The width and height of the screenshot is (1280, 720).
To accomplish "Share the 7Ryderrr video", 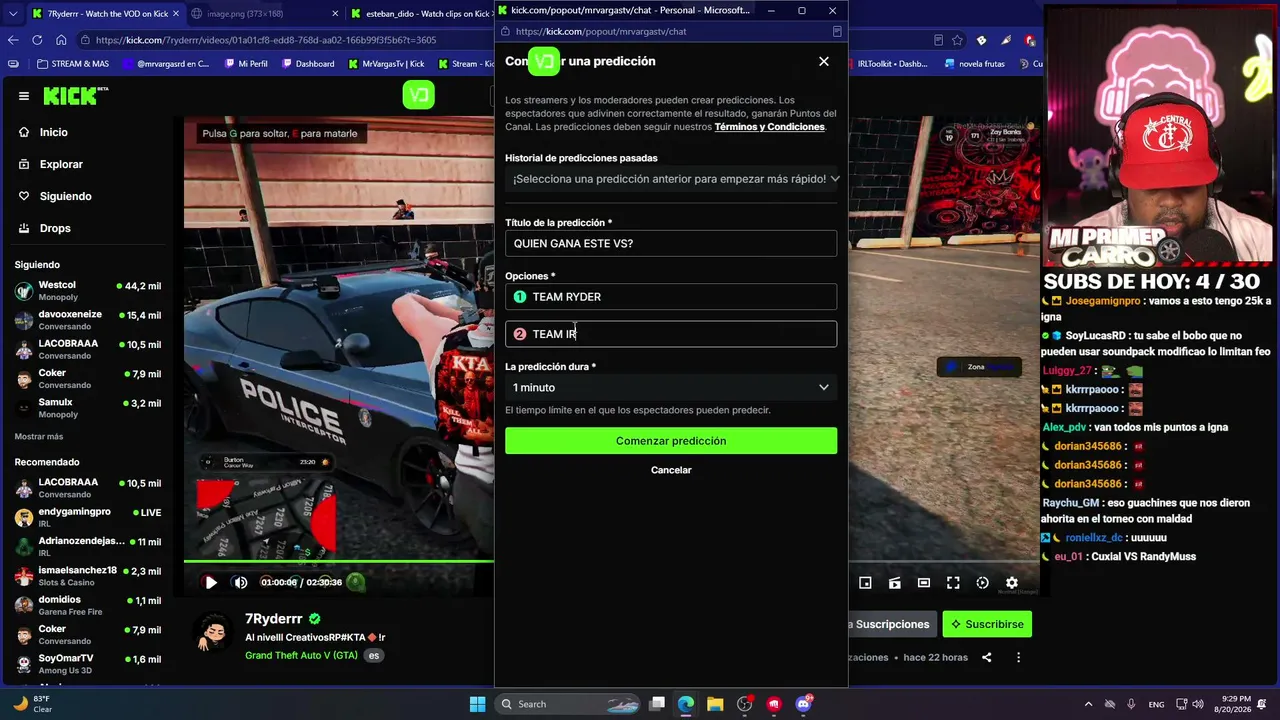I will (x=987, y=657).
